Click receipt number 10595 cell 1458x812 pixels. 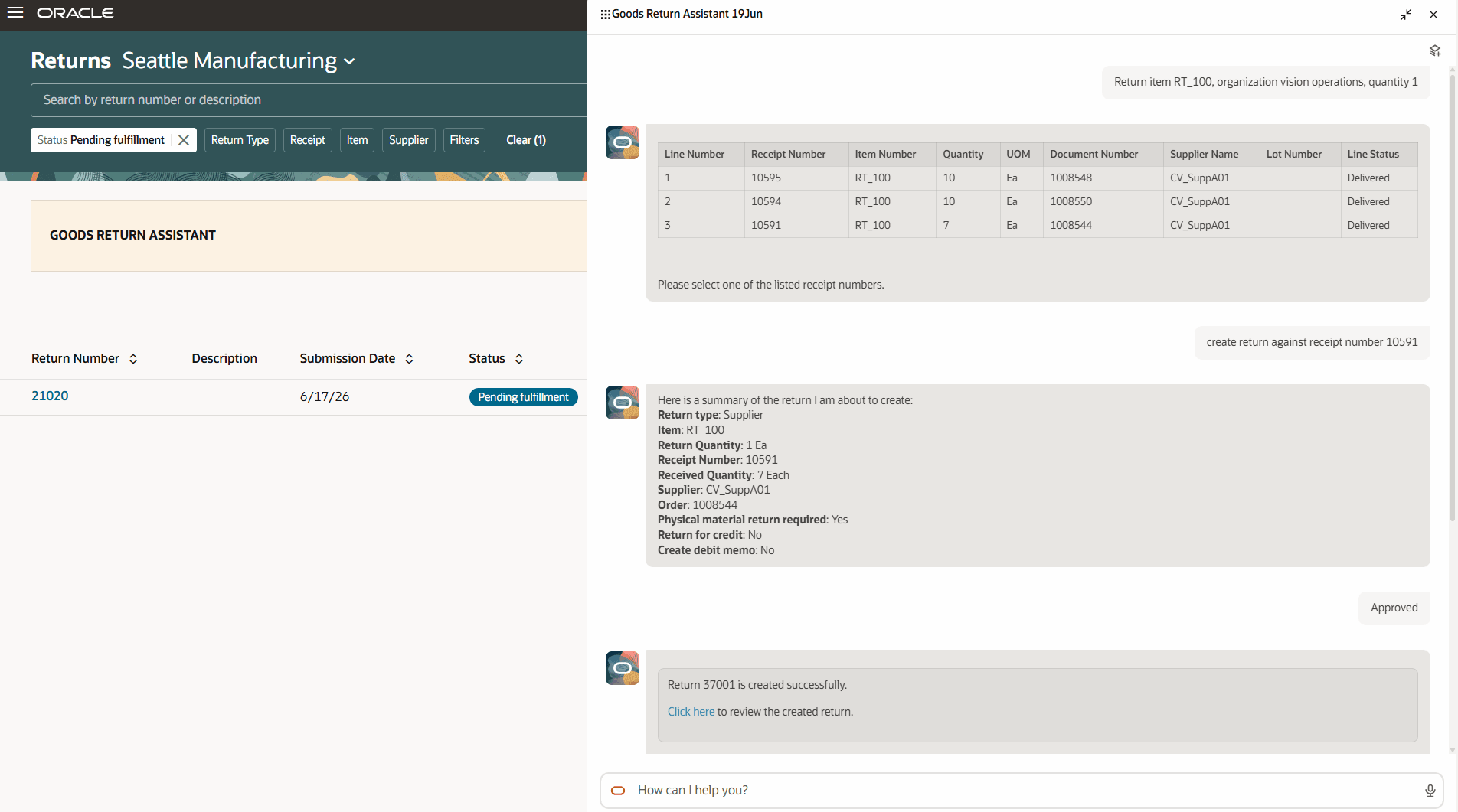[796, 178]
